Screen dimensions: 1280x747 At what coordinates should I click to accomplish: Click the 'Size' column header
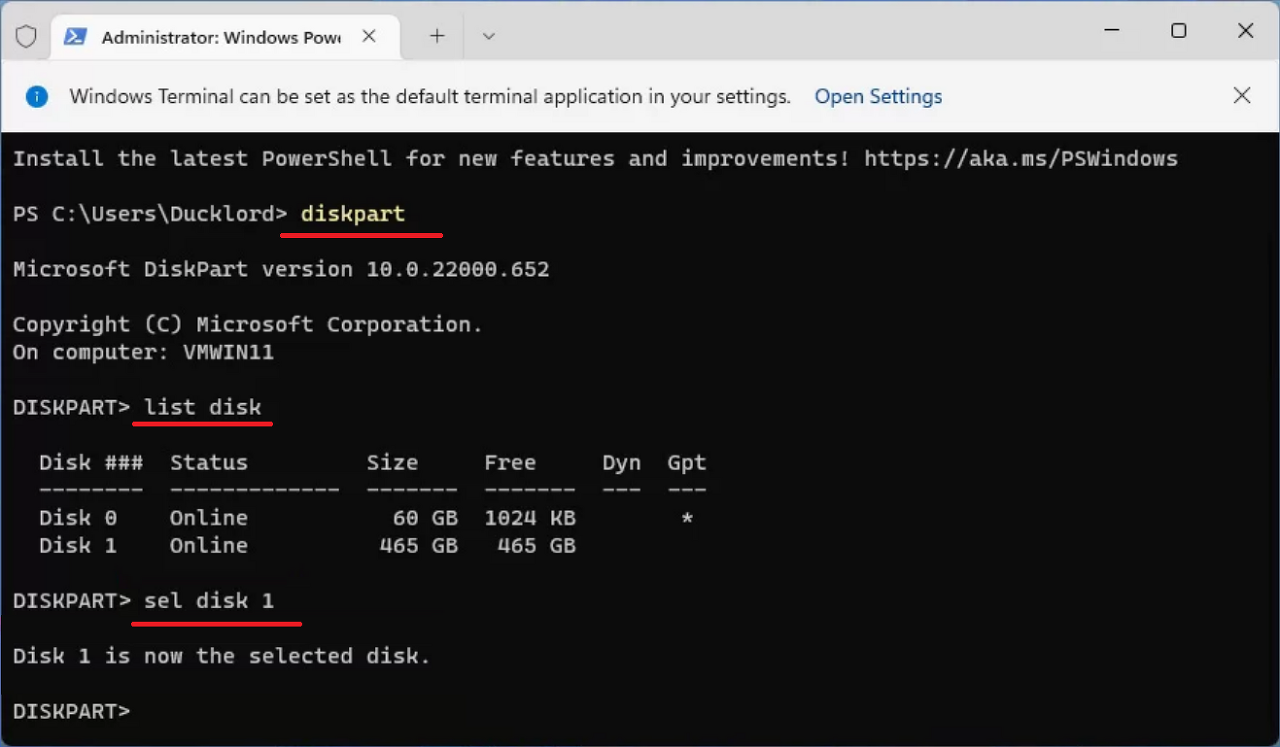pos(392,463)
